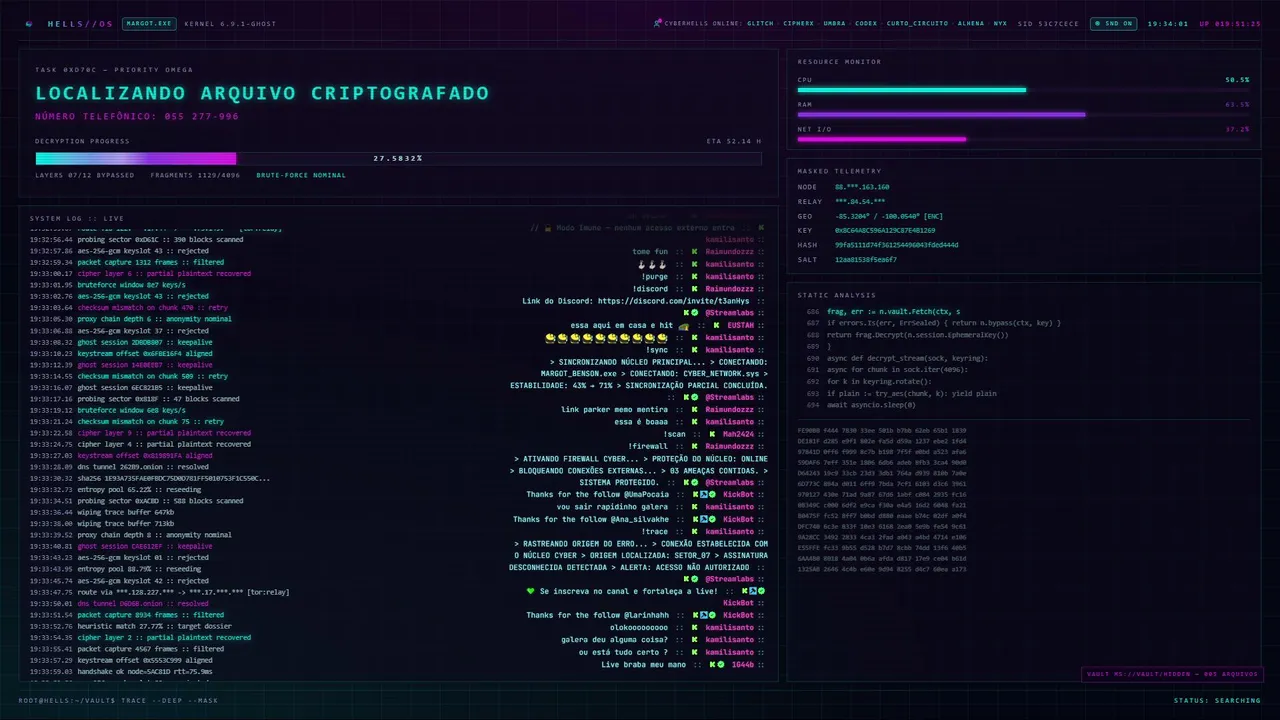Click the 'dns tunnel 26289.onion :: resolved' log line

pos(119,467)
